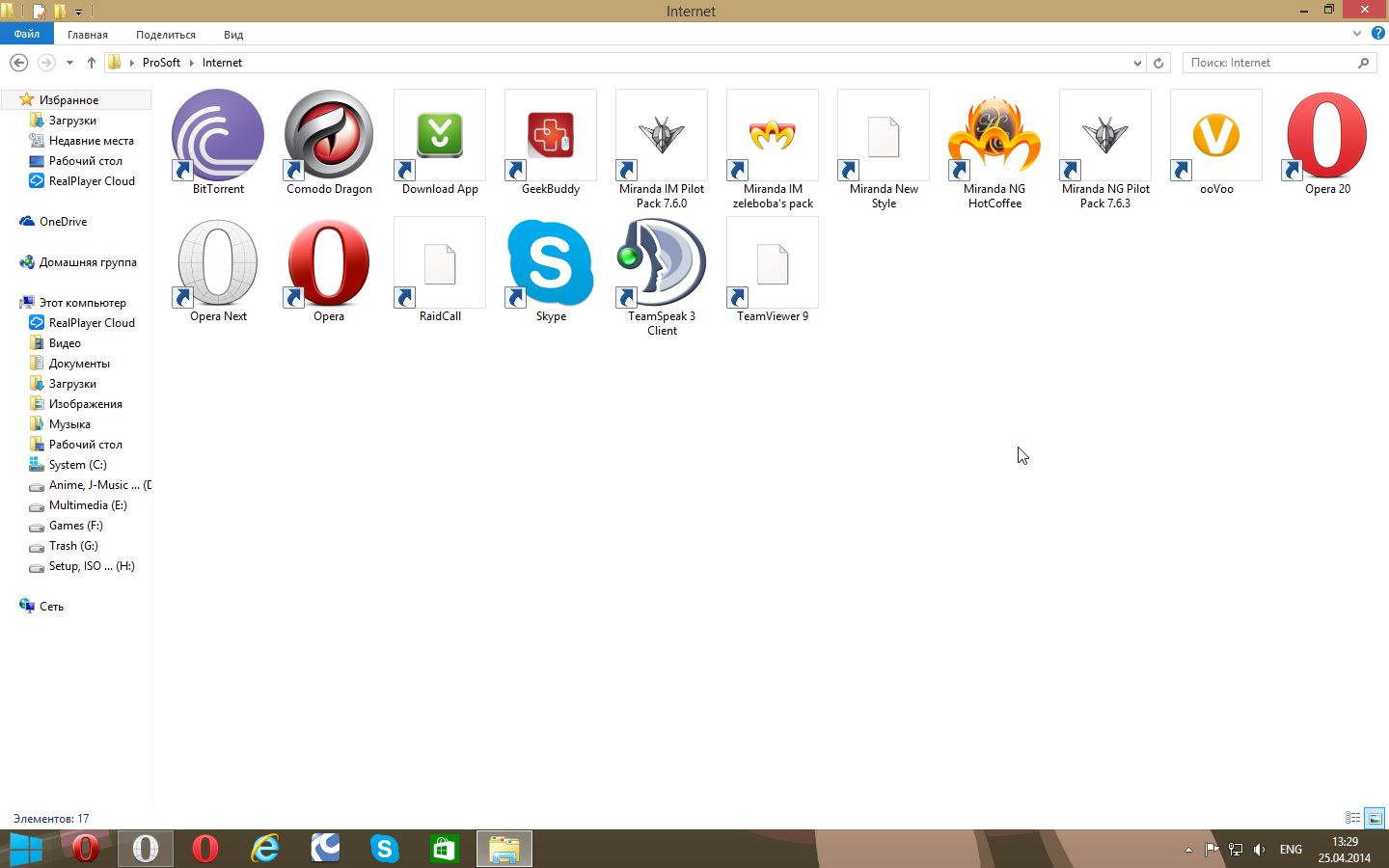Select the Multimedia (E:) drive
Viewport: 1389px width, 868px height.
[88, 505]
